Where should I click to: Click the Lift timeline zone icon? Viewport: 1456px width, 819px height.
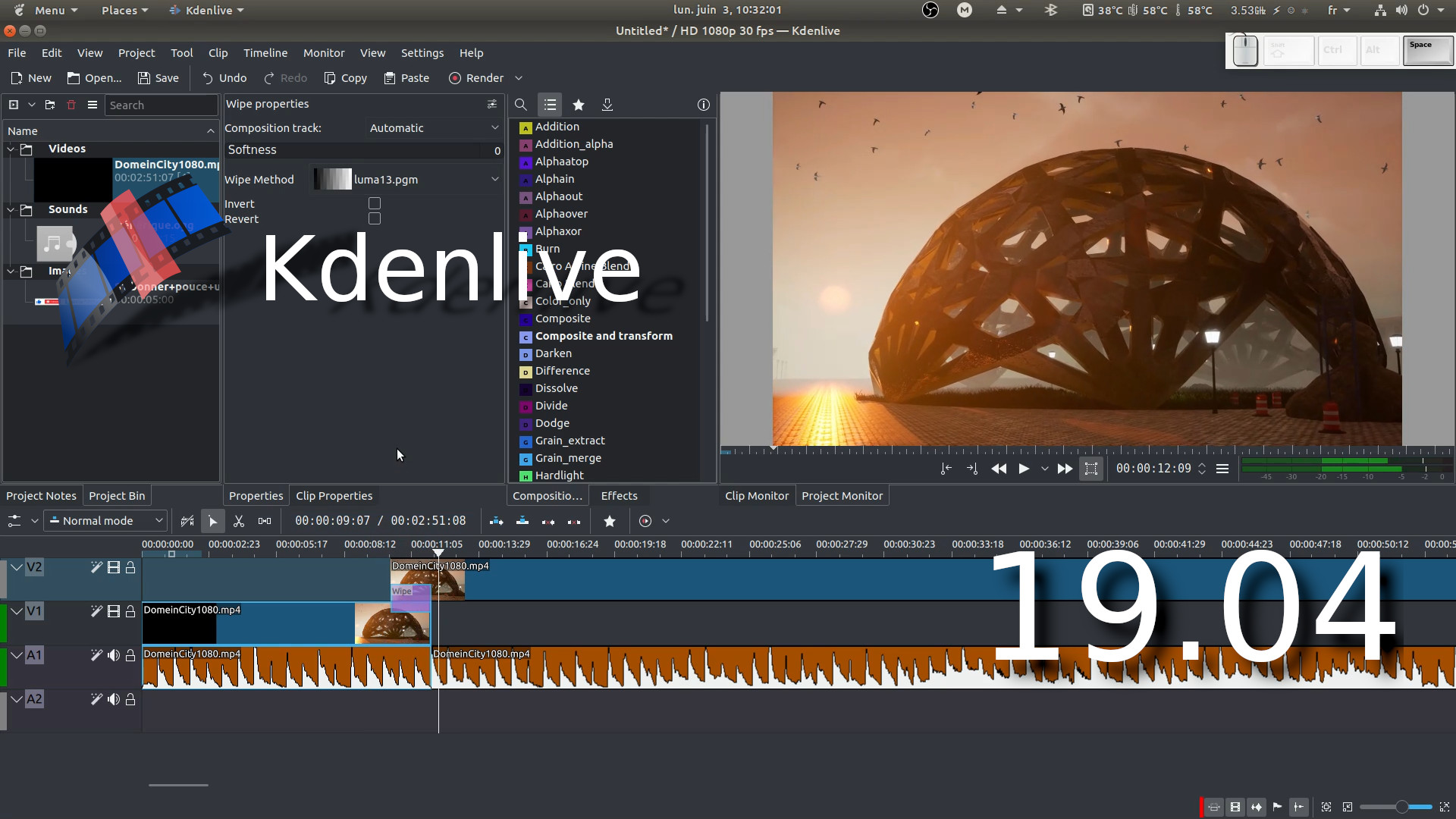[574, 521]
